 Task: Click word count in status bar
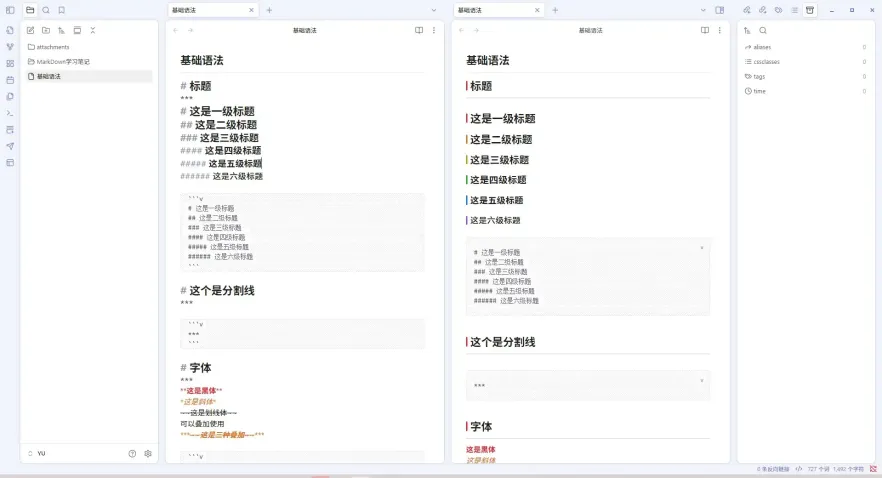click(x=818, y=469)
